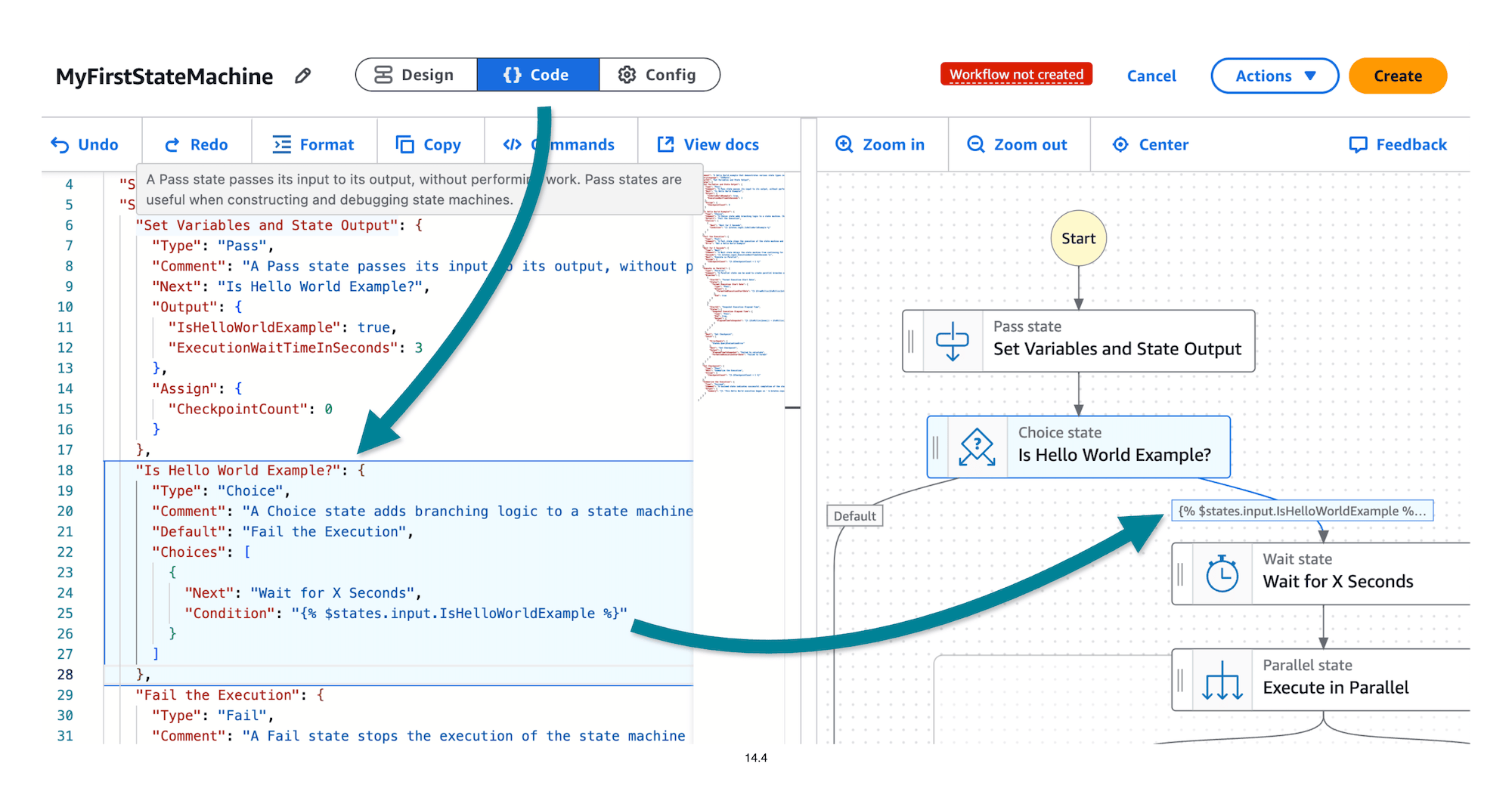
Task: Click the Undo icon in the code toolbar
Action: click(60, 144)
